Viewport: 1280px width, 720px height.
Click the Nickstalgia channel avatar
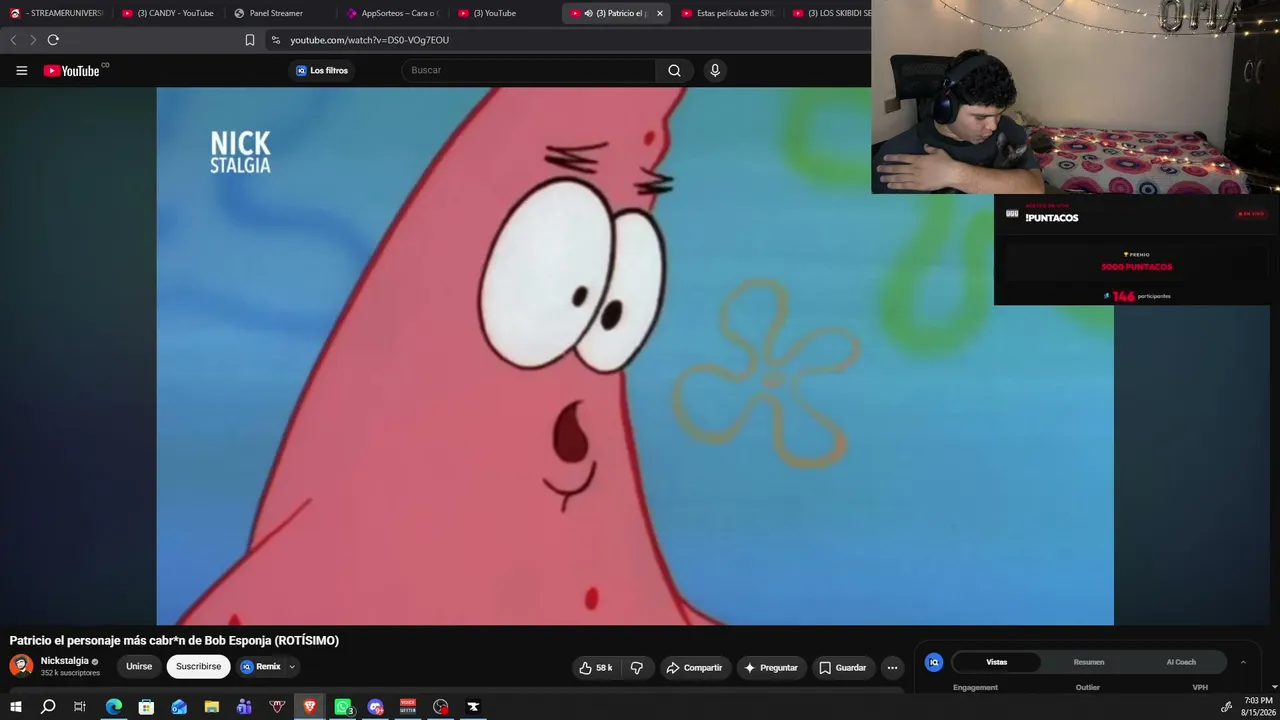coord(21,666)
